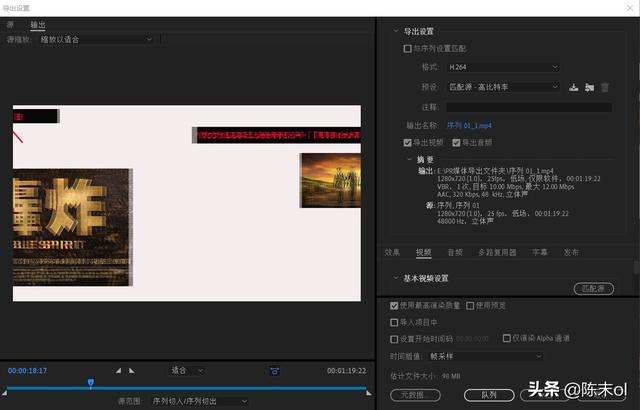
Task: Click the 元数据 button
Action: (415, 395)
